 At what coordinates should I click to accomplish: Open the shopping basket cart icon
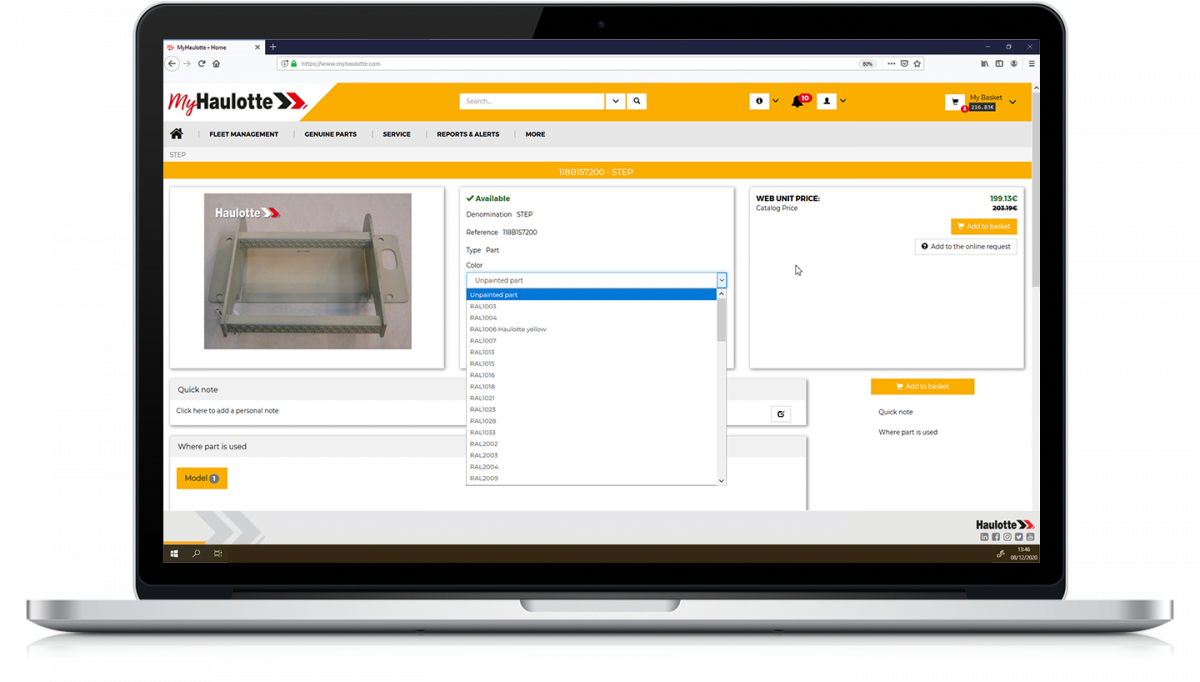click(x=955, y=102)
